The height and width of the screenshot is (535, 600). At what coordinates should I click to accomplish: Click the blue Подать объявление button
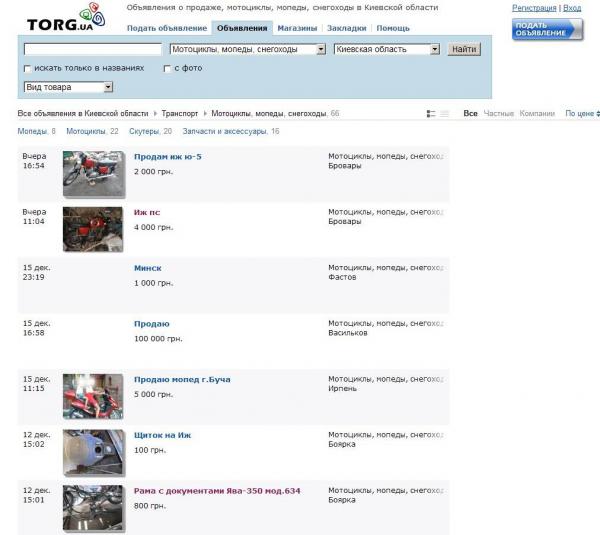(547, 29)
